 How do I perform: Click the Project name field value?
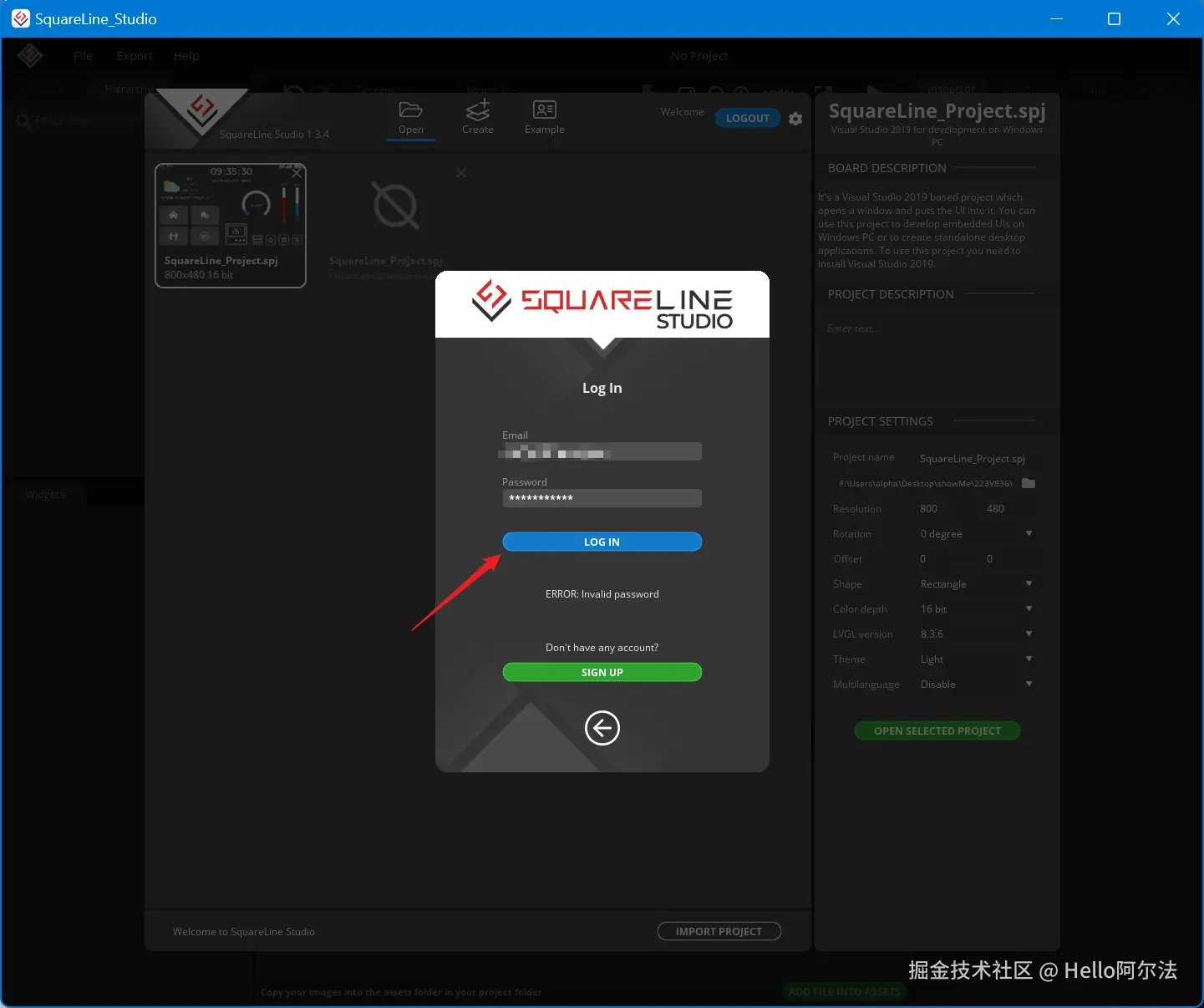tap(973, 459)
